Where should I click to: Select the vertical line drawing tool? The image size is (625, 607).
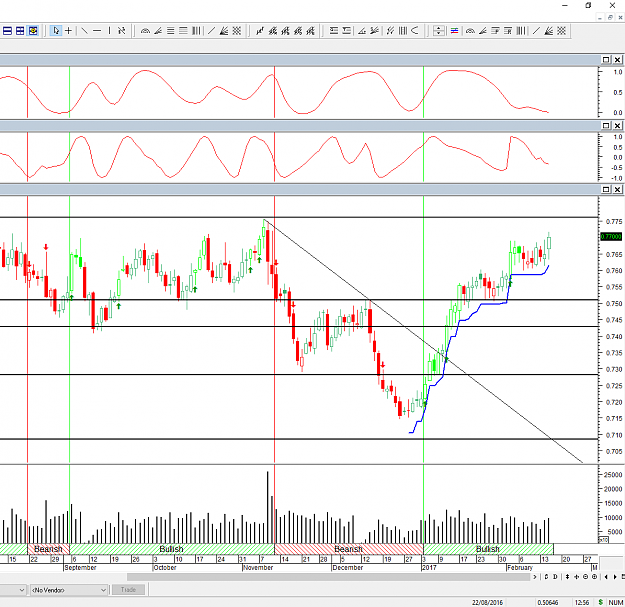click(109, 31)
